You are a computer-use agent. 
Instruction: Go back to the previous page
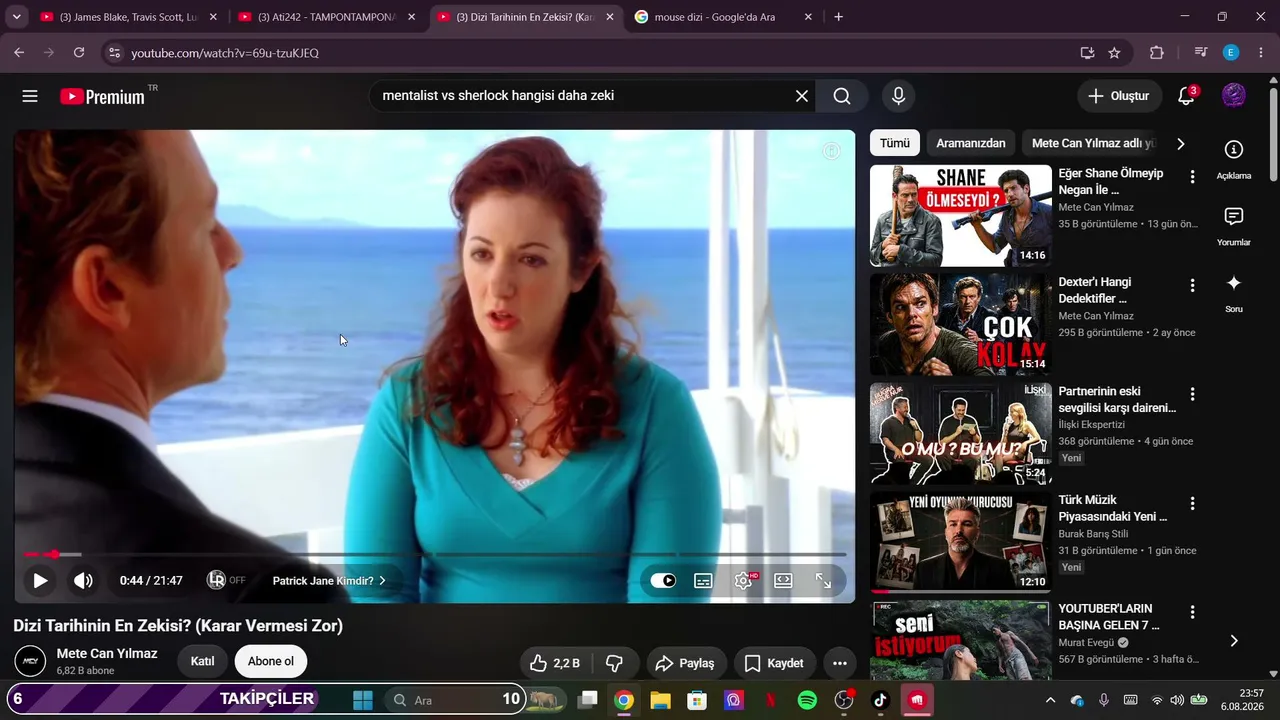(19, 53)
